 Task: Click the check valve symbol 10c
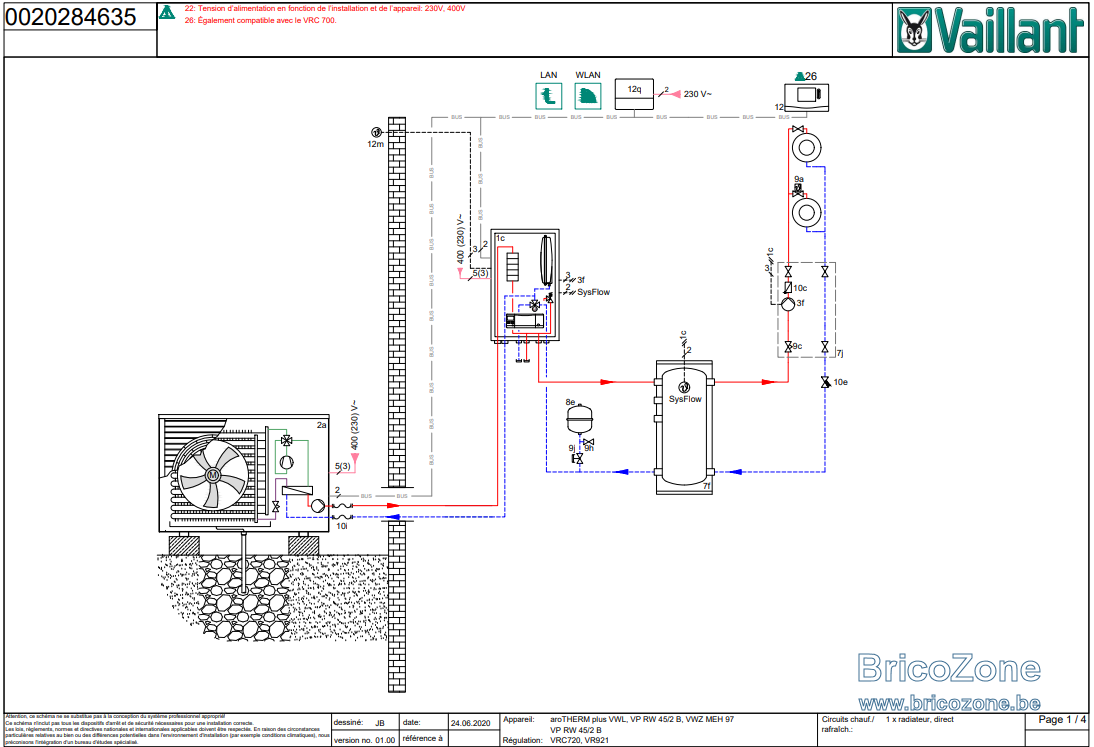pos(788,287)
